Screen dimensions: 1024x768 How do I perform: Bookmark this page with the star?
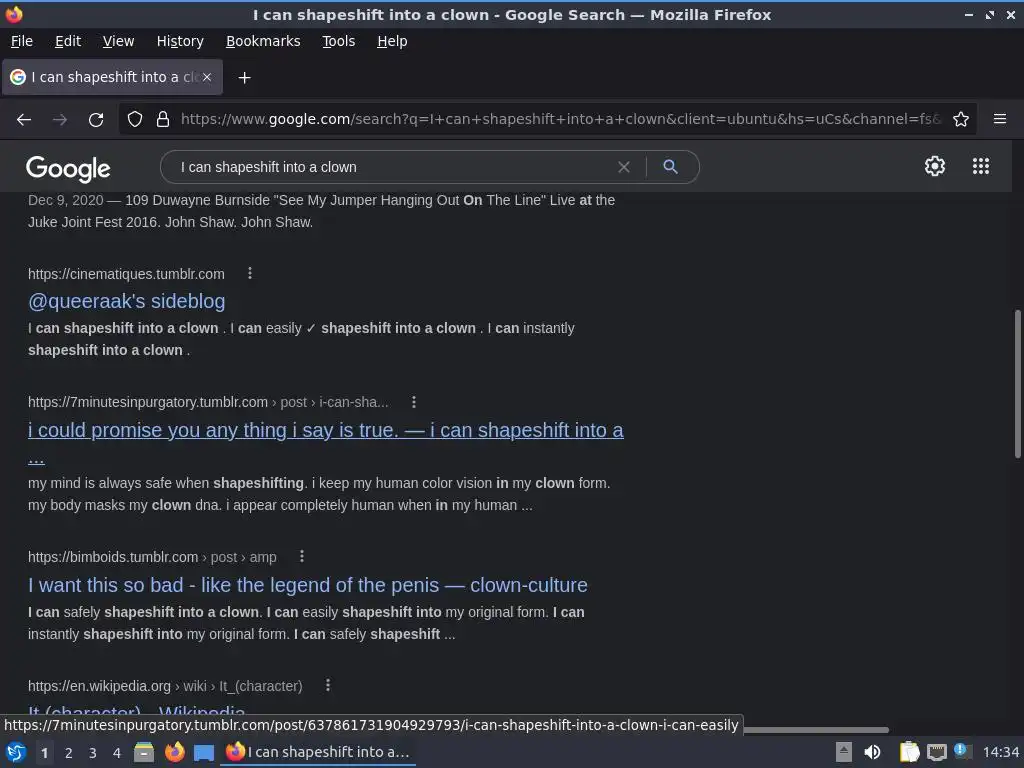(961, 120)
